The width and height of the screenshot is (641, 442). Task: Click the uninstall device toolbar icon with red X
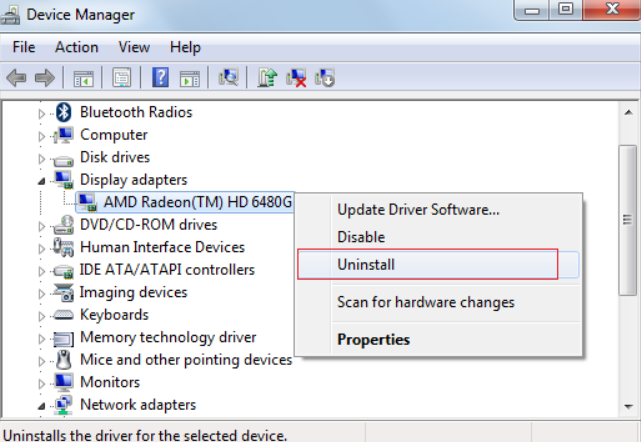pos(296,77)
